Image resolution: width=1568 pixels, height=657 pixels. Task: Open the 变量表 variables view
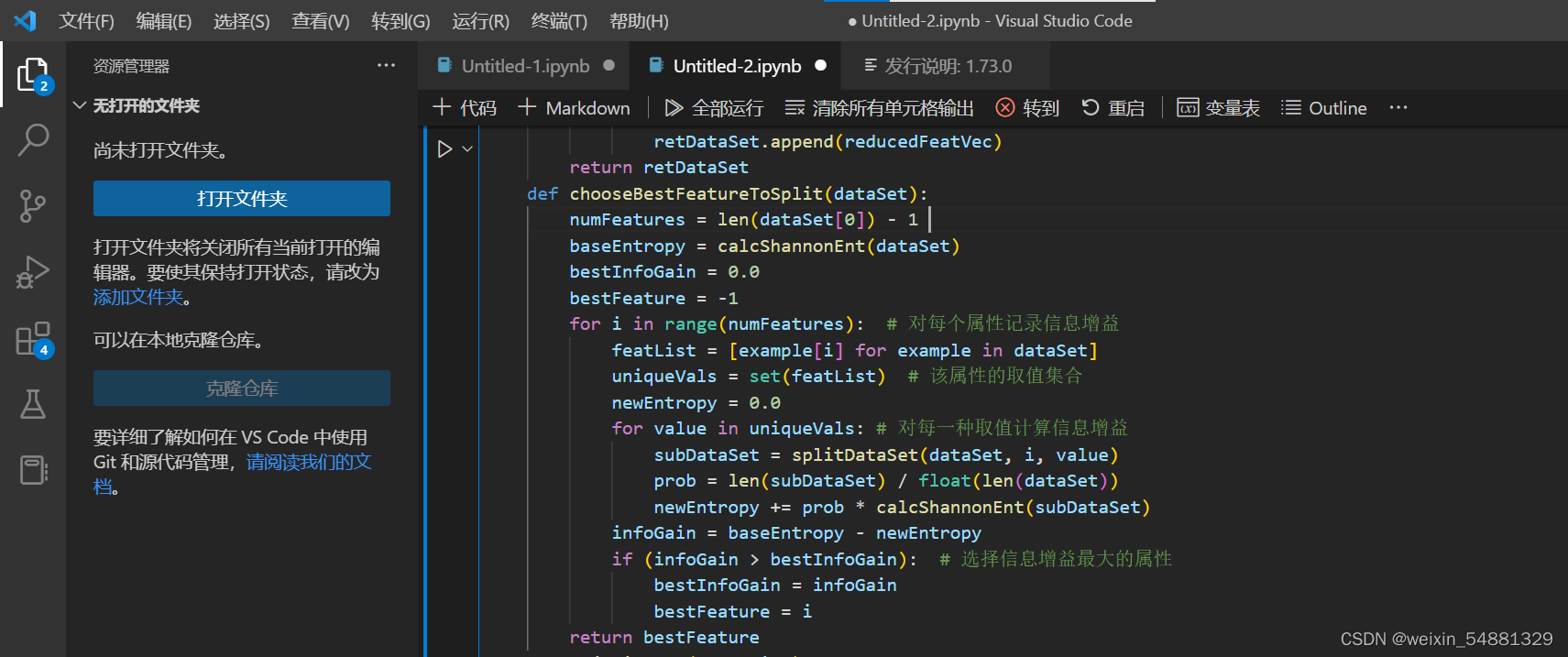(x=1218, y=108)
